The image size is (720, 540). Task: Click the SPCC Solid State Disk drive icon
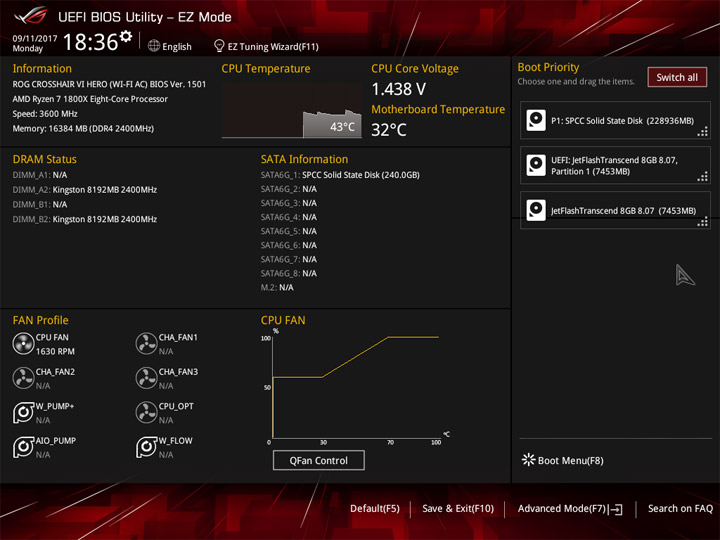coord(536,120)
